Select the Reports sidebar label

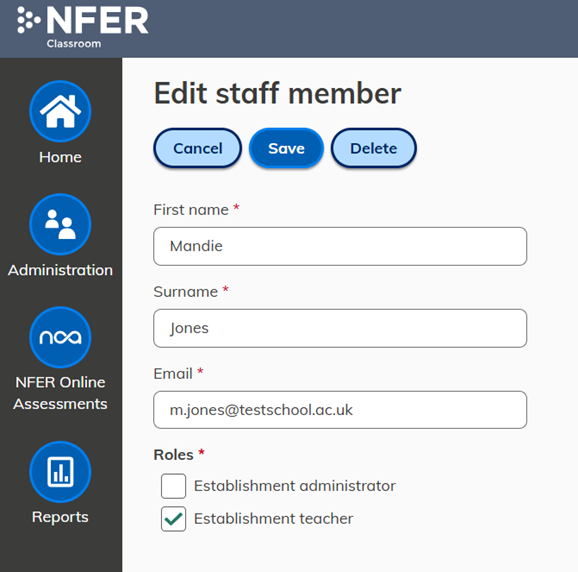click(60, 517)
